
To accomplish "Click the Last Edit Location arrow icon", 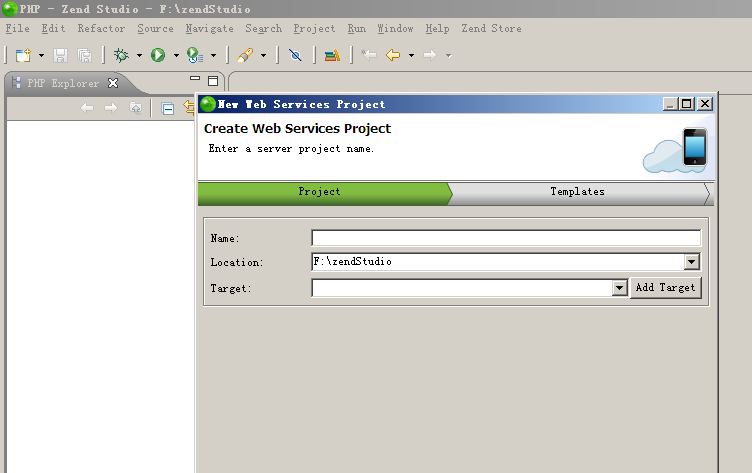I will pos(369,55).
